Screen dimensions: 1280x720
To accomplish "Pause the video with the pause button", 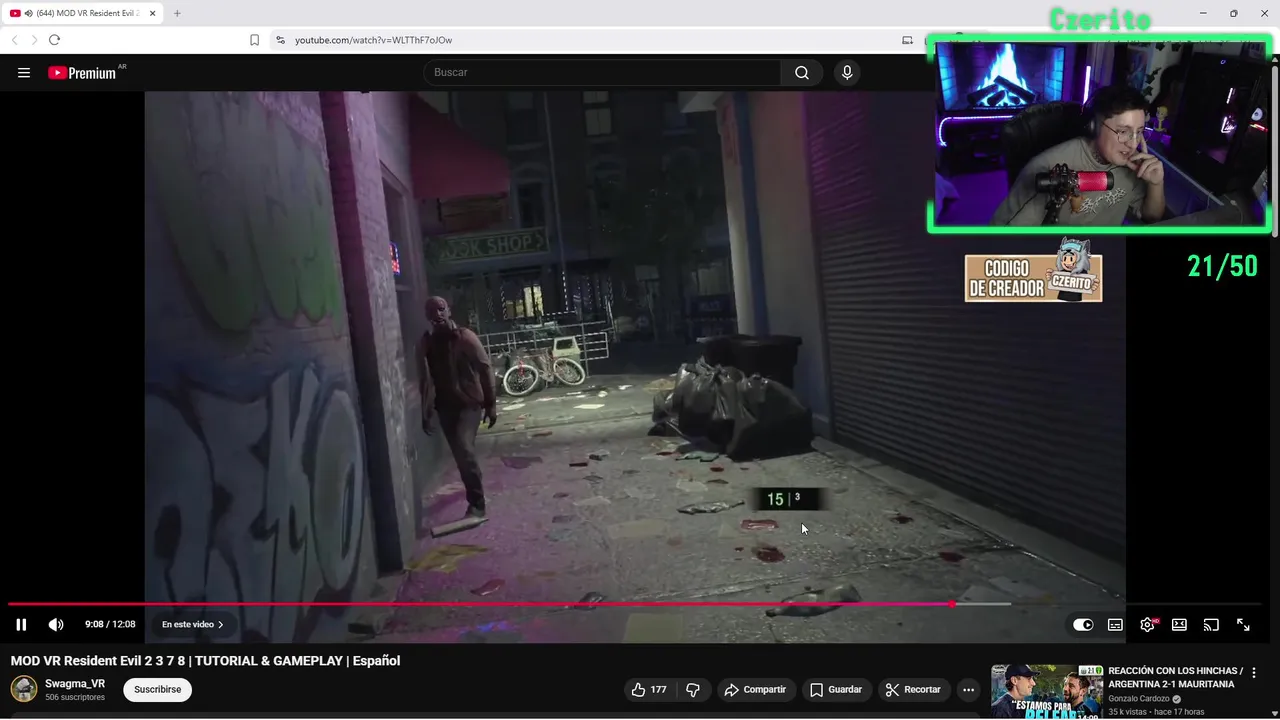I will pyautogui.click(x=21, y=625).
